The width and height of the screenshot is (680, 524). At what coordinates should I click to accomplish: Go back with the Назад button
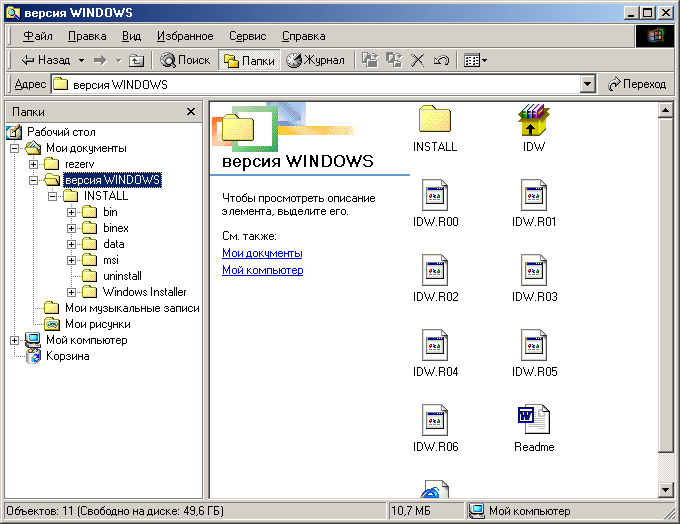[45, 60]
